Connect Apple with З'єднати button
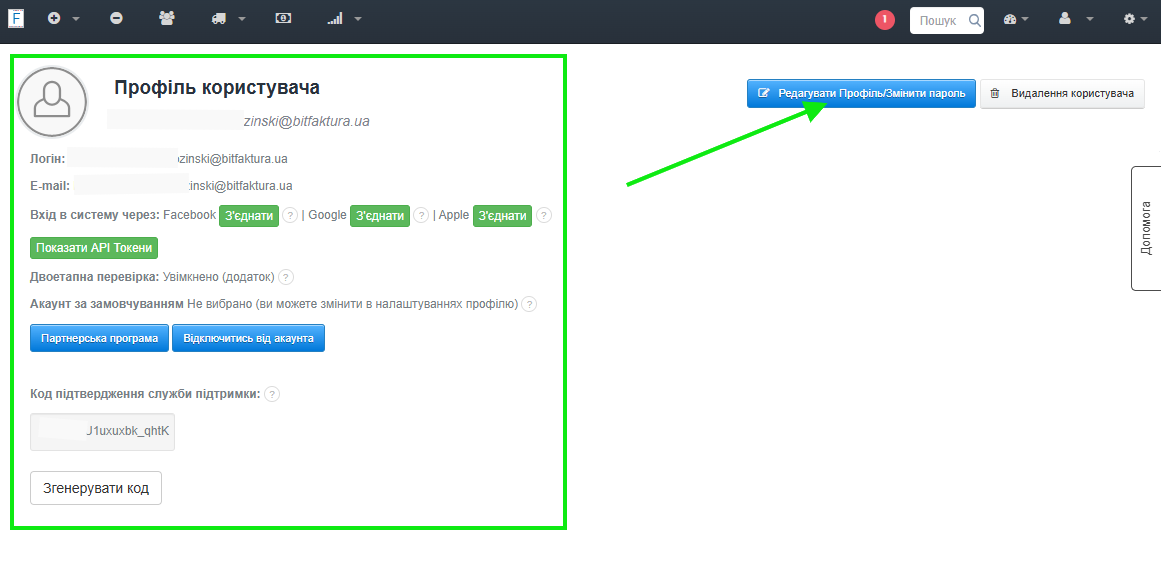The image size is (1161, 561). tap(502, 215)
